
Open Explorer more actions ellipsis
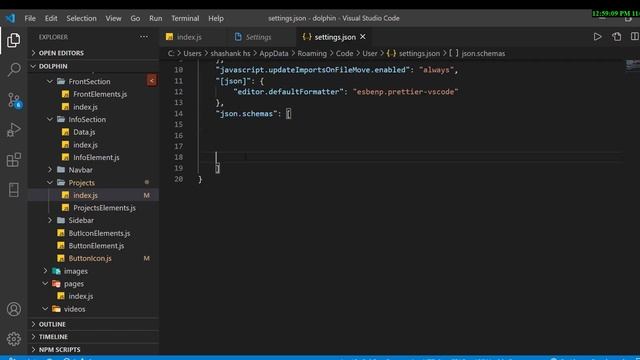144,37
